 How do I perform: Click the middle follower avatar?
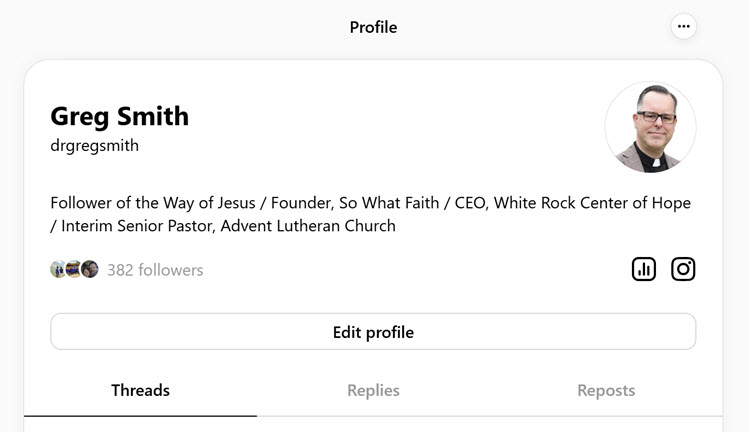(x=74, y=269)
